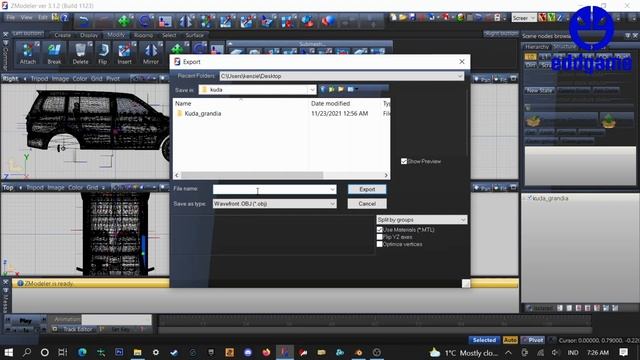Click the Export button

(x=367, y=189)
